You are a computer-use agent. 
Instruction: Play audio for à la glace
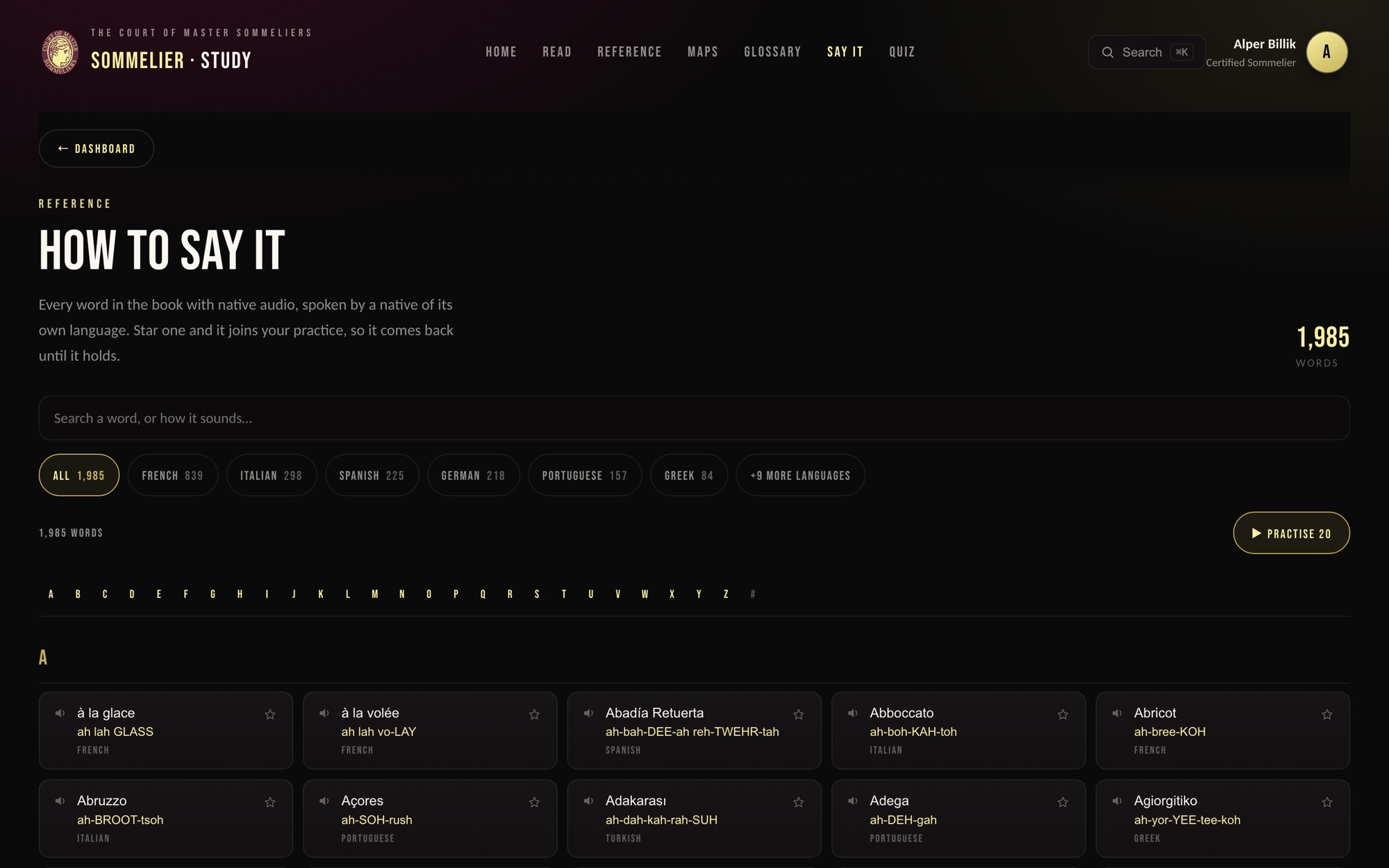tap(60, 713)
